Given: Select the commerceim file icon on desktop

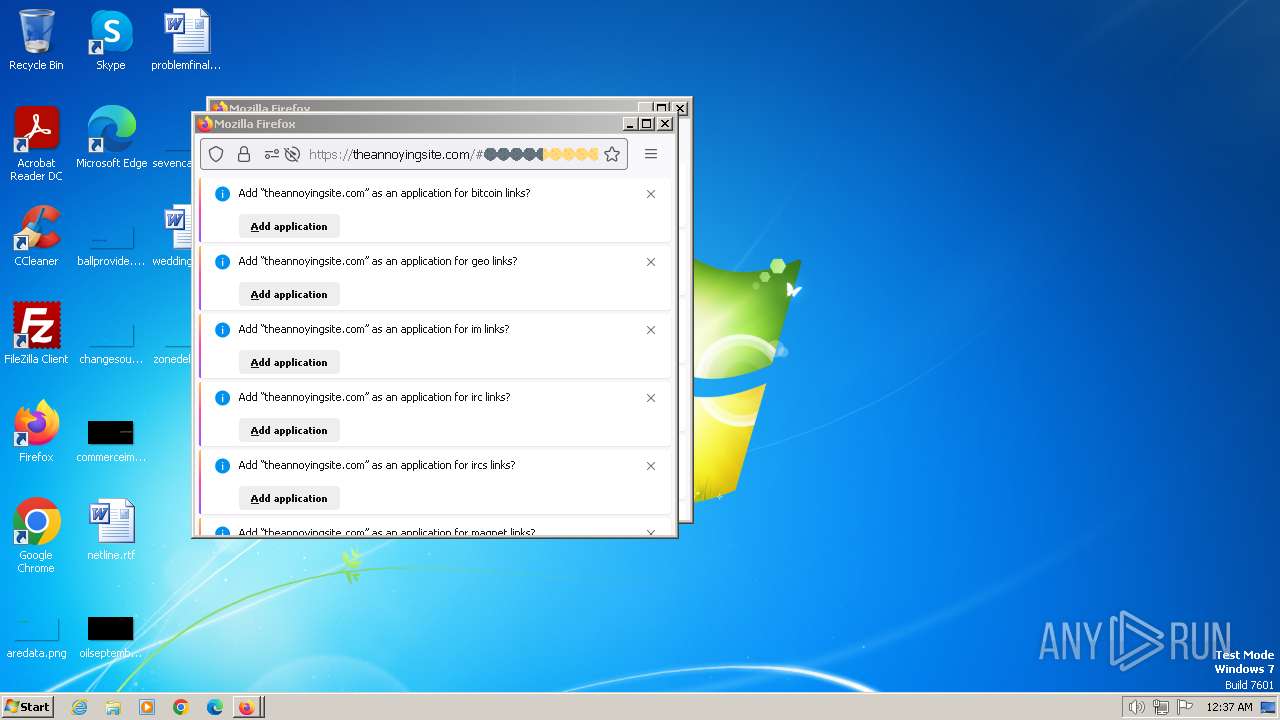Looking at the screenshot, I should click(111, 440).
